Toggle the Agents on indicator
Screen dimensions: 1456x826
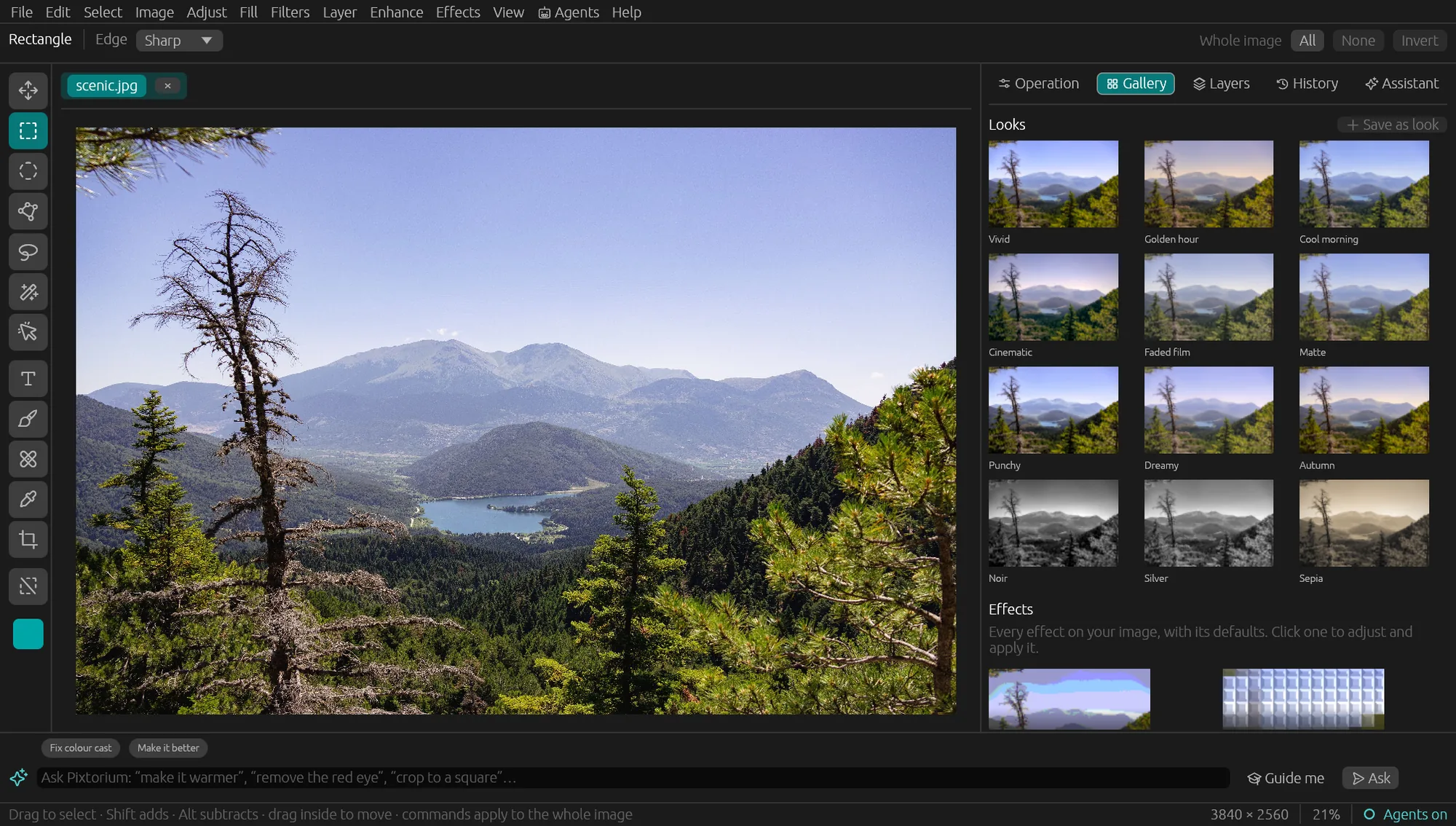pos(1405,814)
